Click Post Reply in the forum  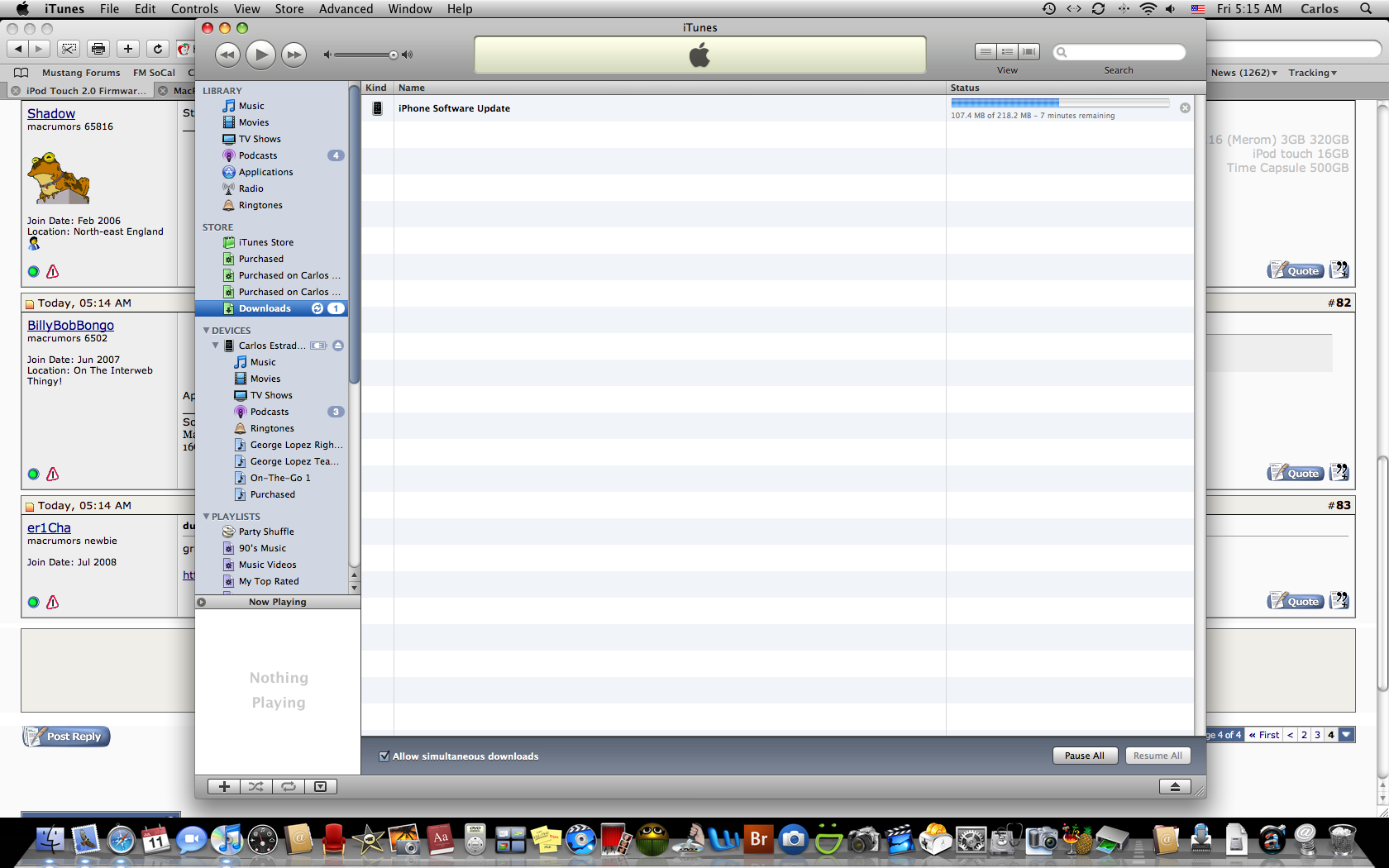(x=66, y=737)
